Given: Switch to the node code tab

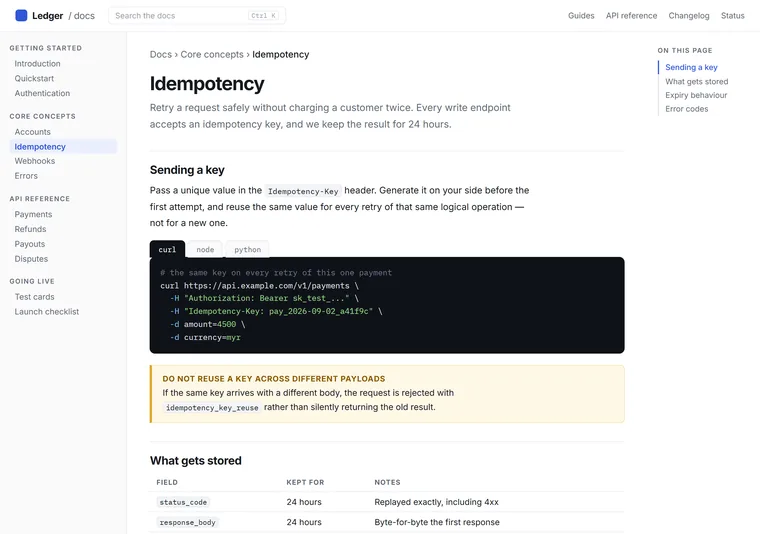Looking at the screenshot, I should pyautogui.click(x=205, y=250).
